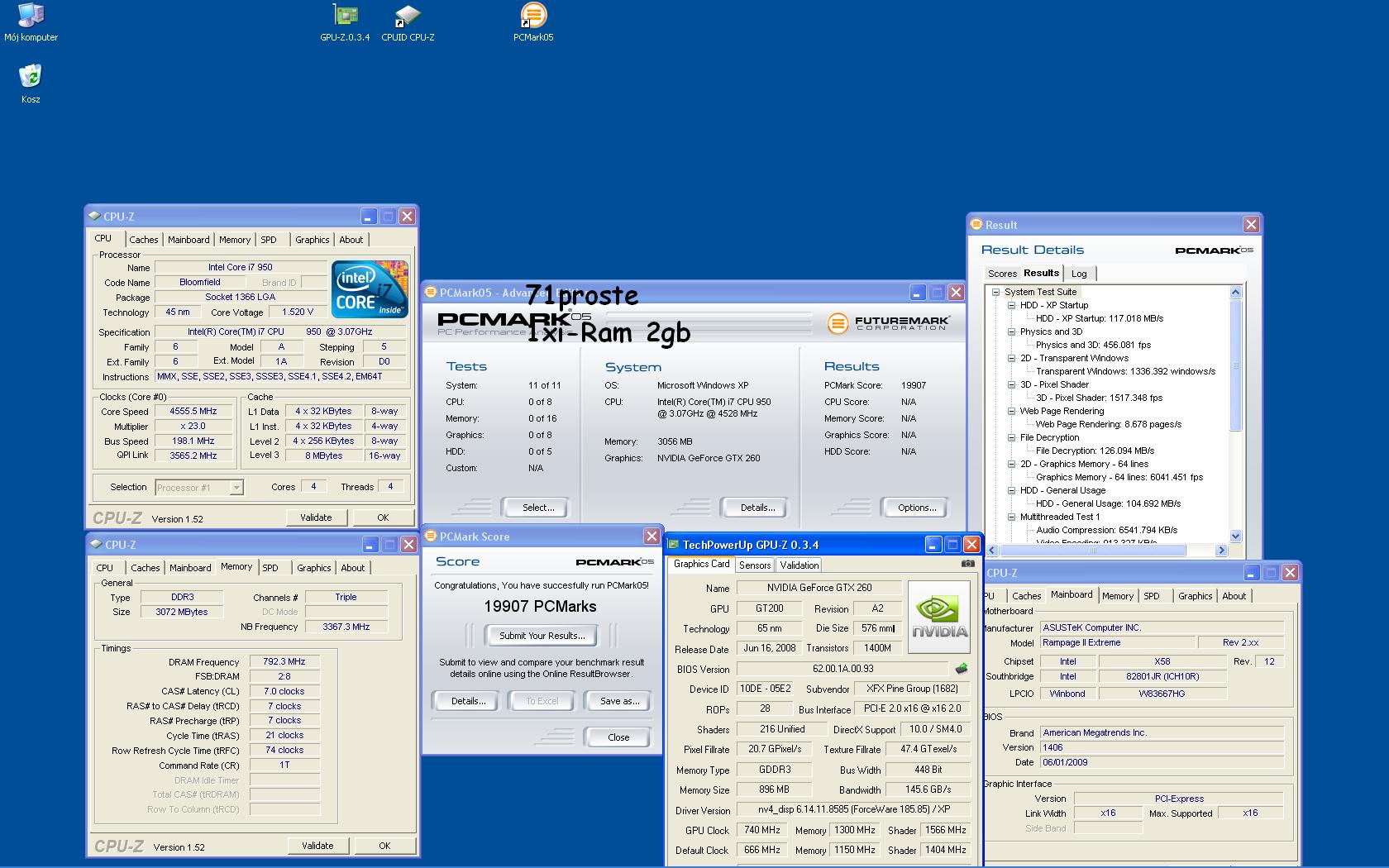Screen dimensions: 1389x868
Task: Open the Mój komputer desktop icon
Action: [x=31, y=22]
